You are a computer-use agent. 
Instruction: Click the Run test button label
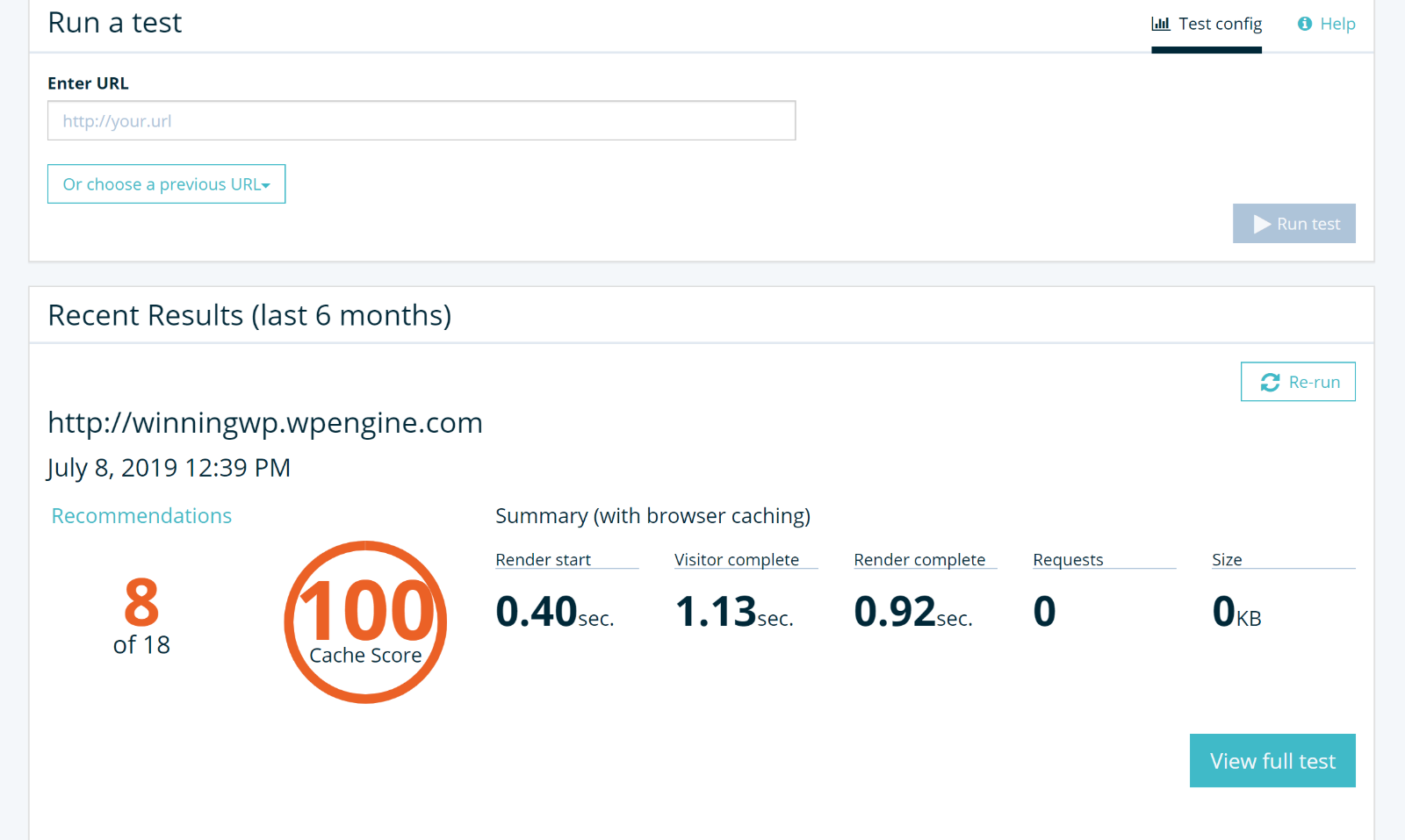1308,224
